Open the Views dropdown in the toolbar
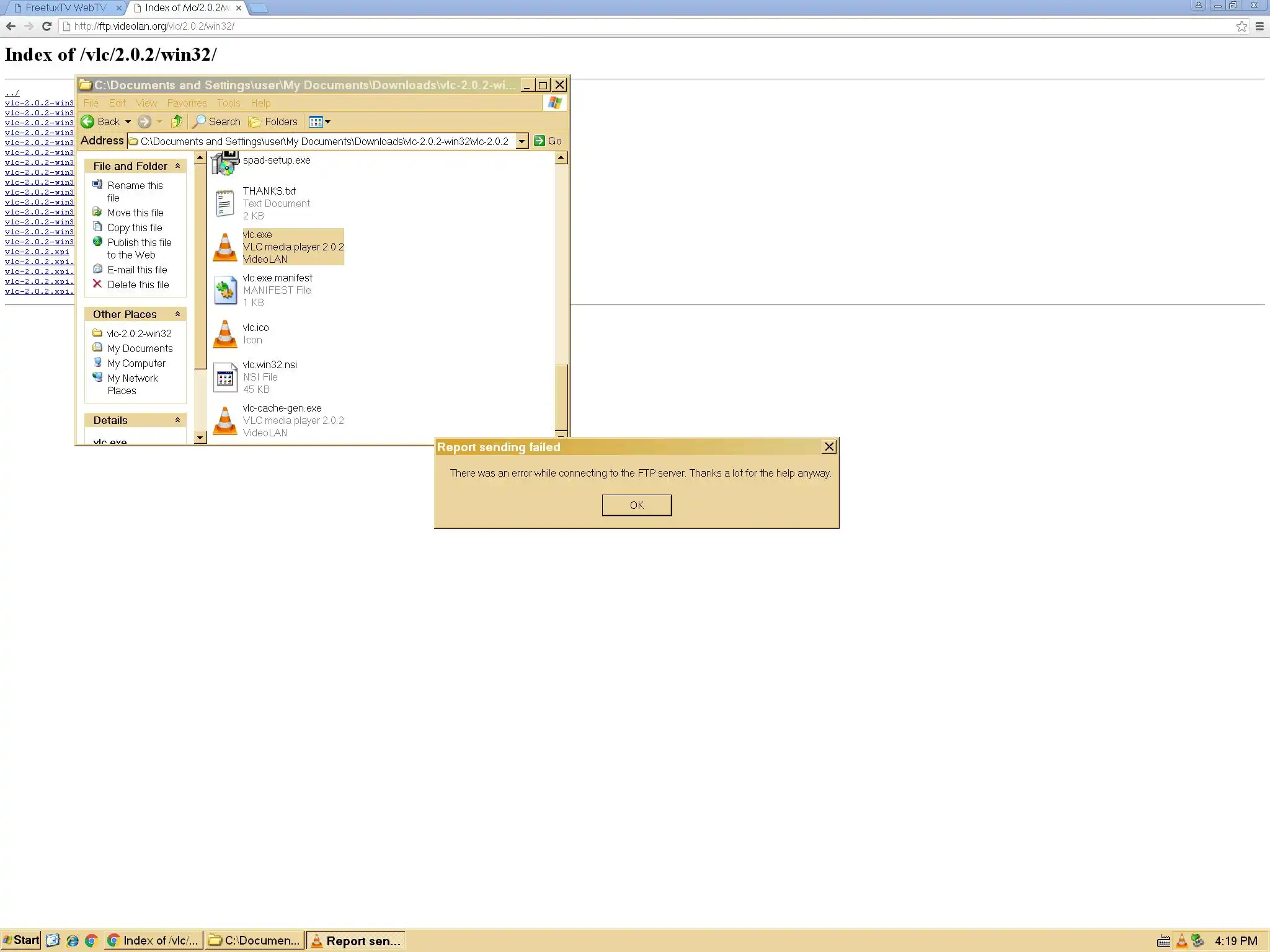1270x952 pixels. pos(319,121)
